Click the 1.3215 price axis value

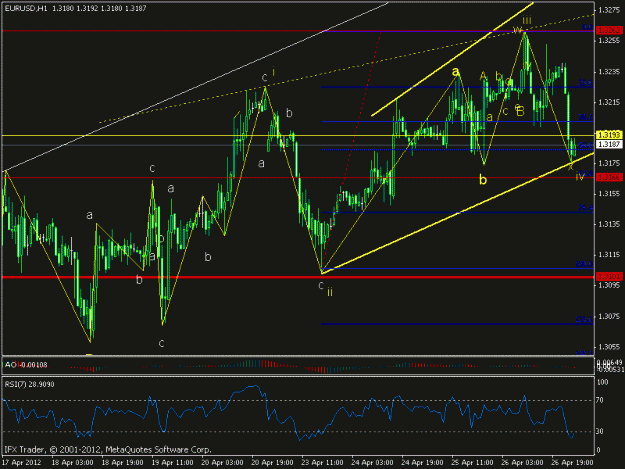(x=610, y=102)
